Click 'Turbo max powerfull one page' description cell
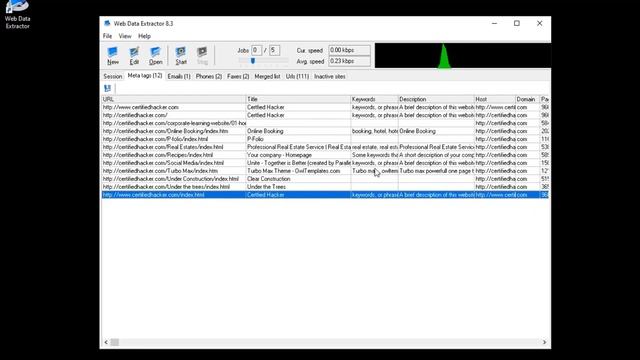The height and width of the screenshot is (360, 640). (x=436, y=171)
